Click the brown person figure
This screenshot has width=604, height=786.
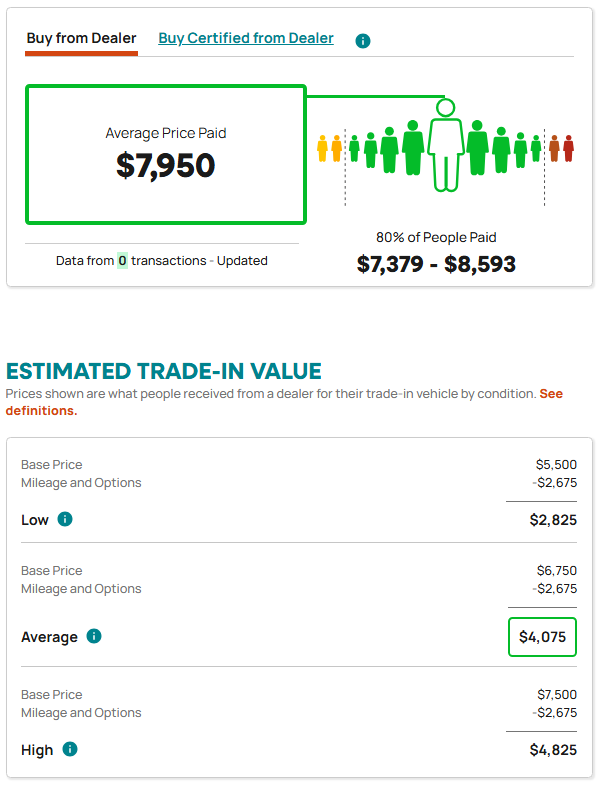click(554, 148)
